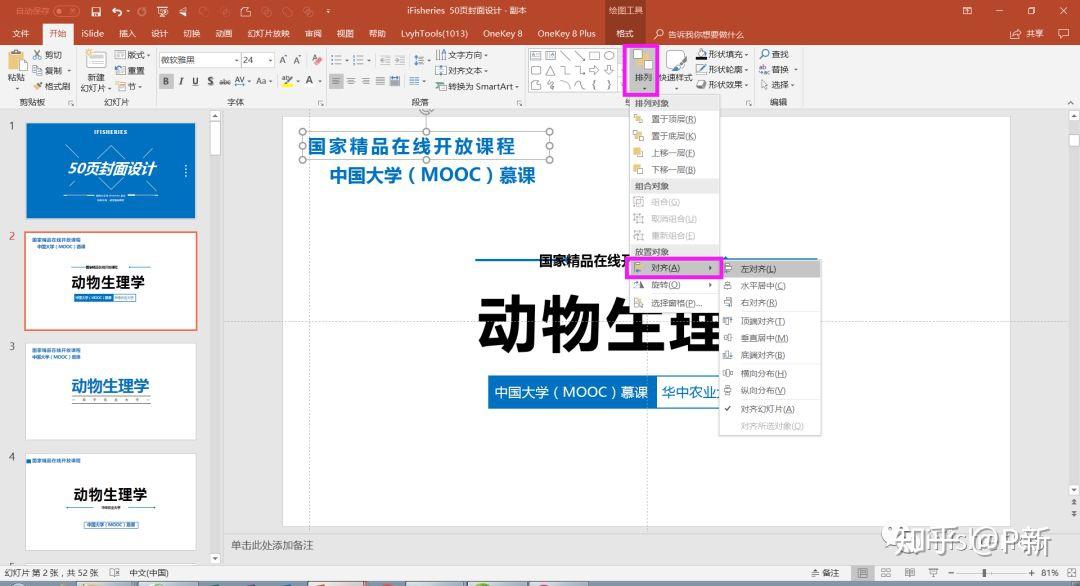Open the Layout (版式) dropdown
1080x586 pixels.
(x=132, y=54)
